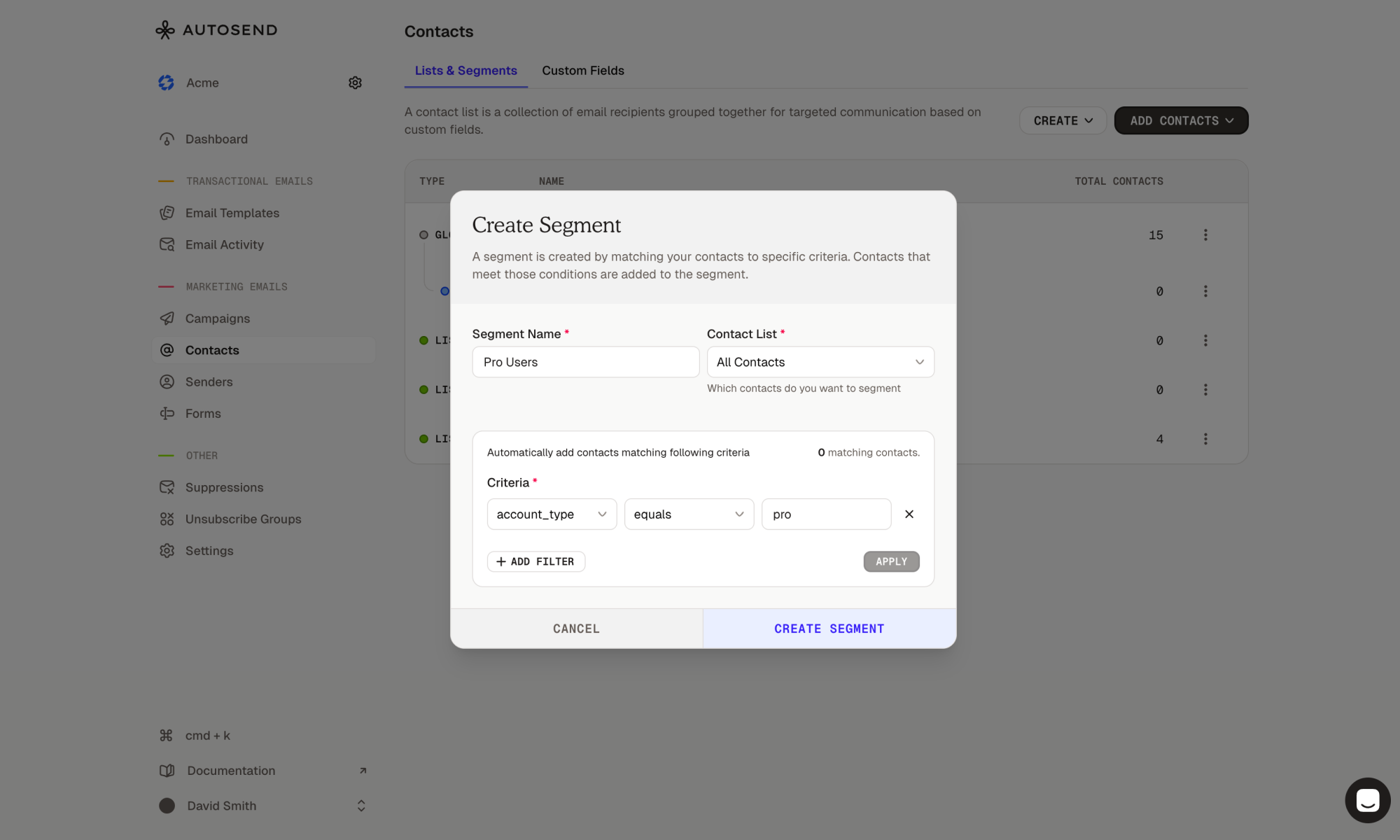Open the Contact List dropdown
Viewport: 1400px width, 840px height.
820,362
